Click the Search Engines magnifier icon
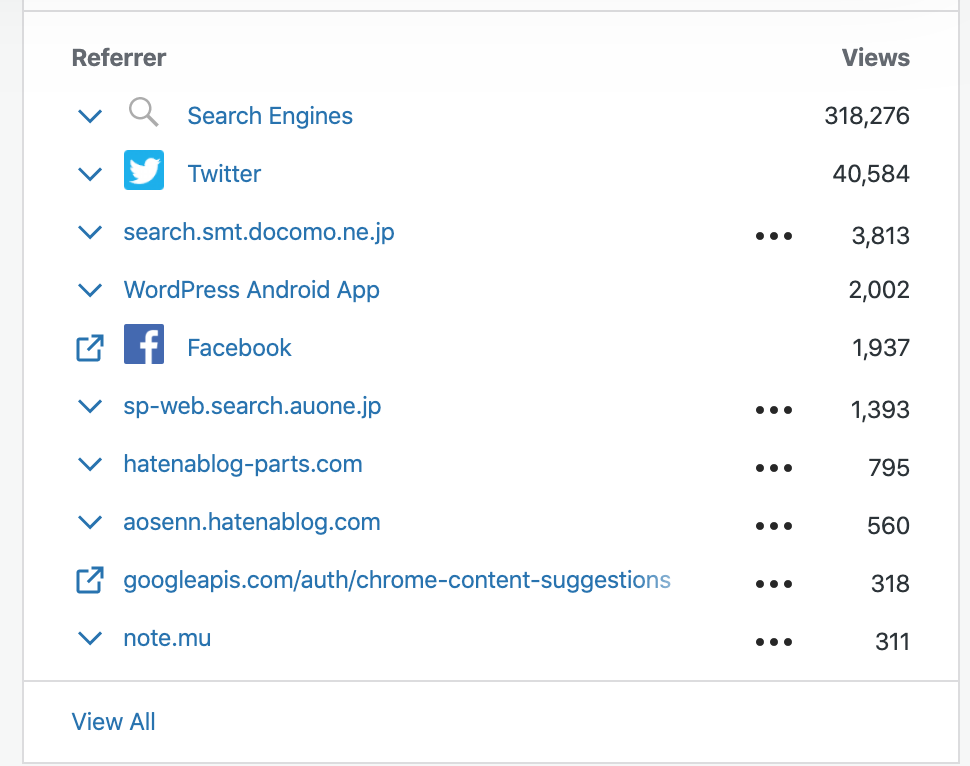This screenshot has width=970, height=766. pos(144,112)
